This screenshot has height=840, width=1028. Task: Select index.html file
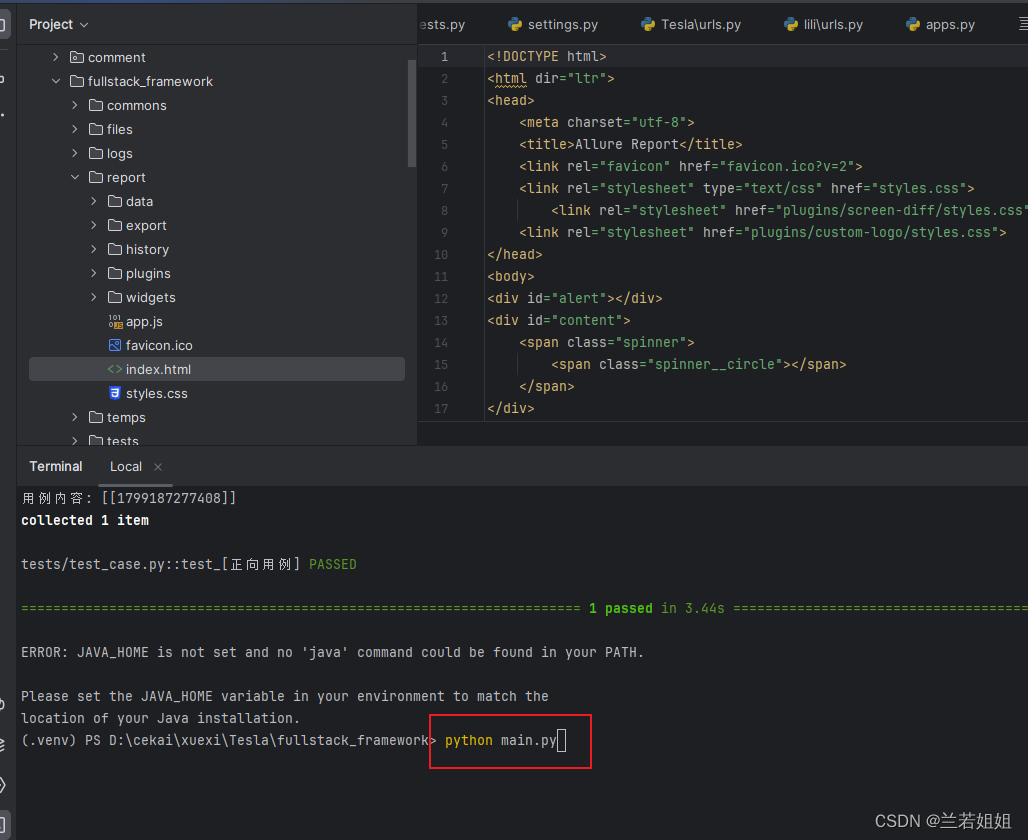pos(217,369)
